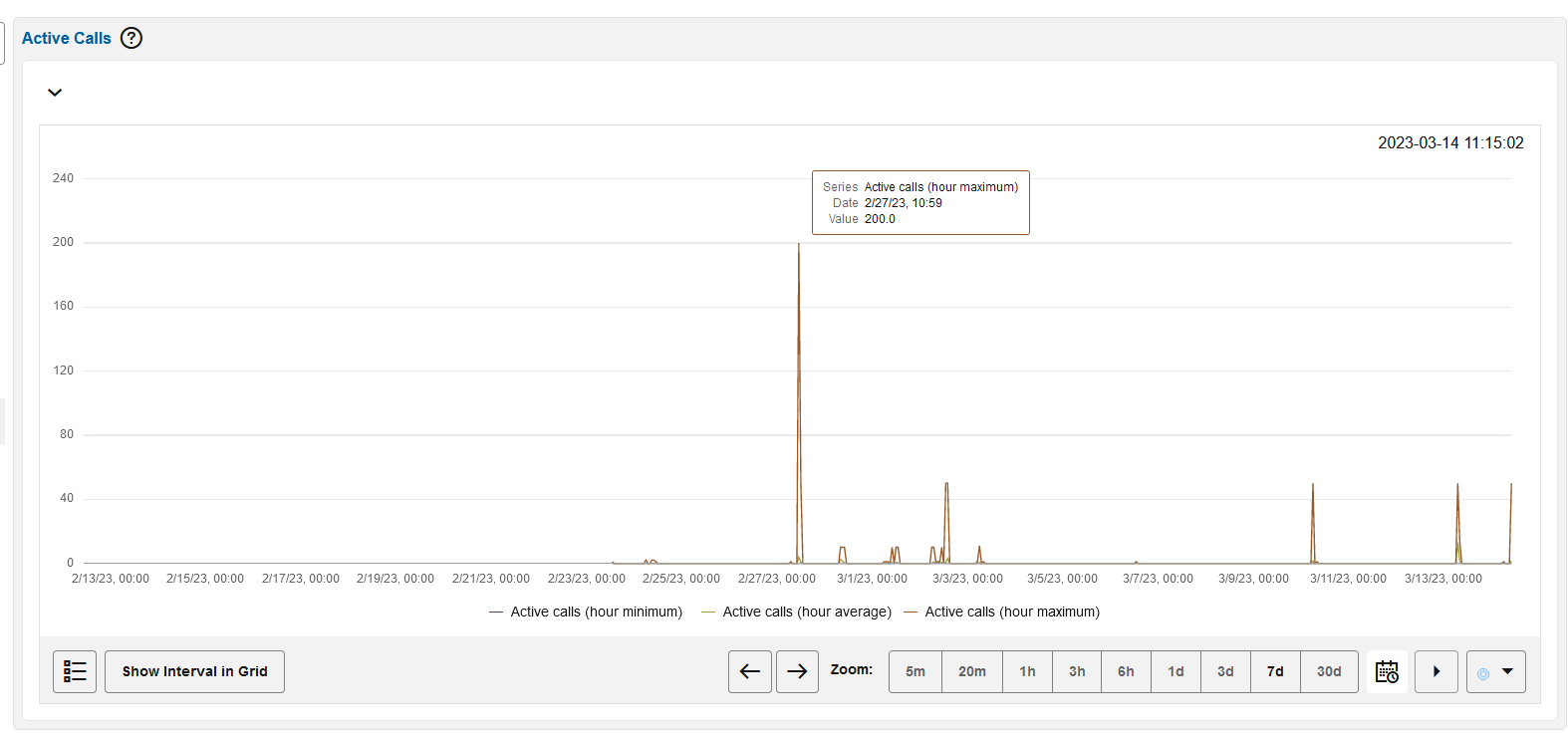Open the grid list view icon
Screen dimensions: 1568x738
pos(75,671)
